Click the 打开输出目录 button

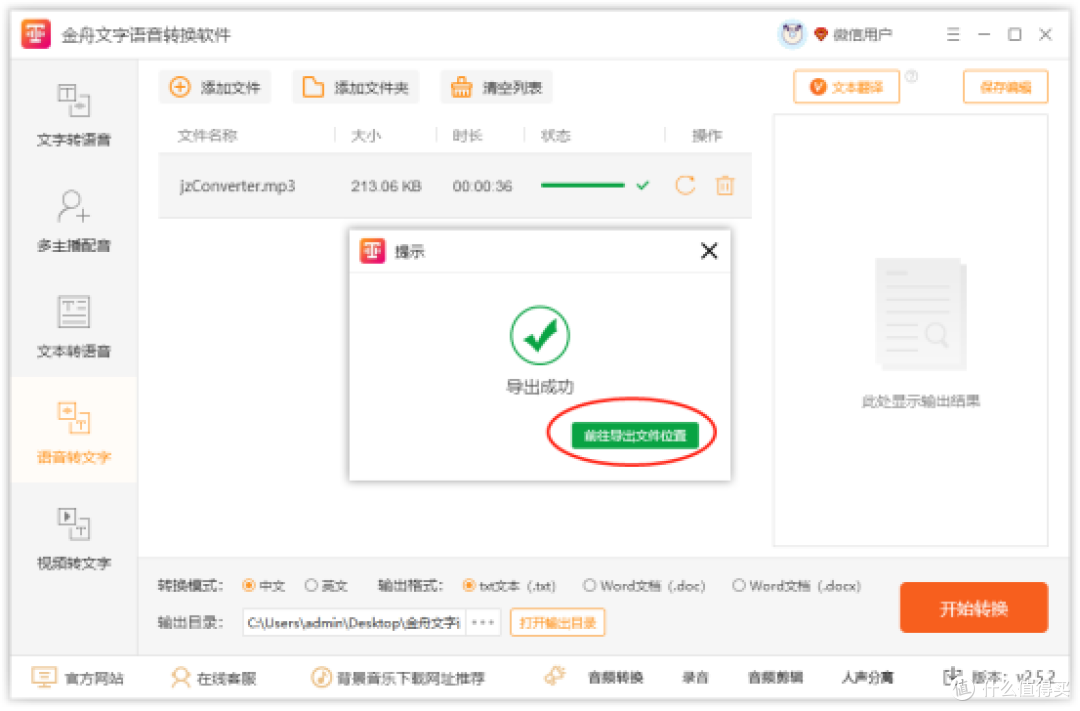(557, 623)
